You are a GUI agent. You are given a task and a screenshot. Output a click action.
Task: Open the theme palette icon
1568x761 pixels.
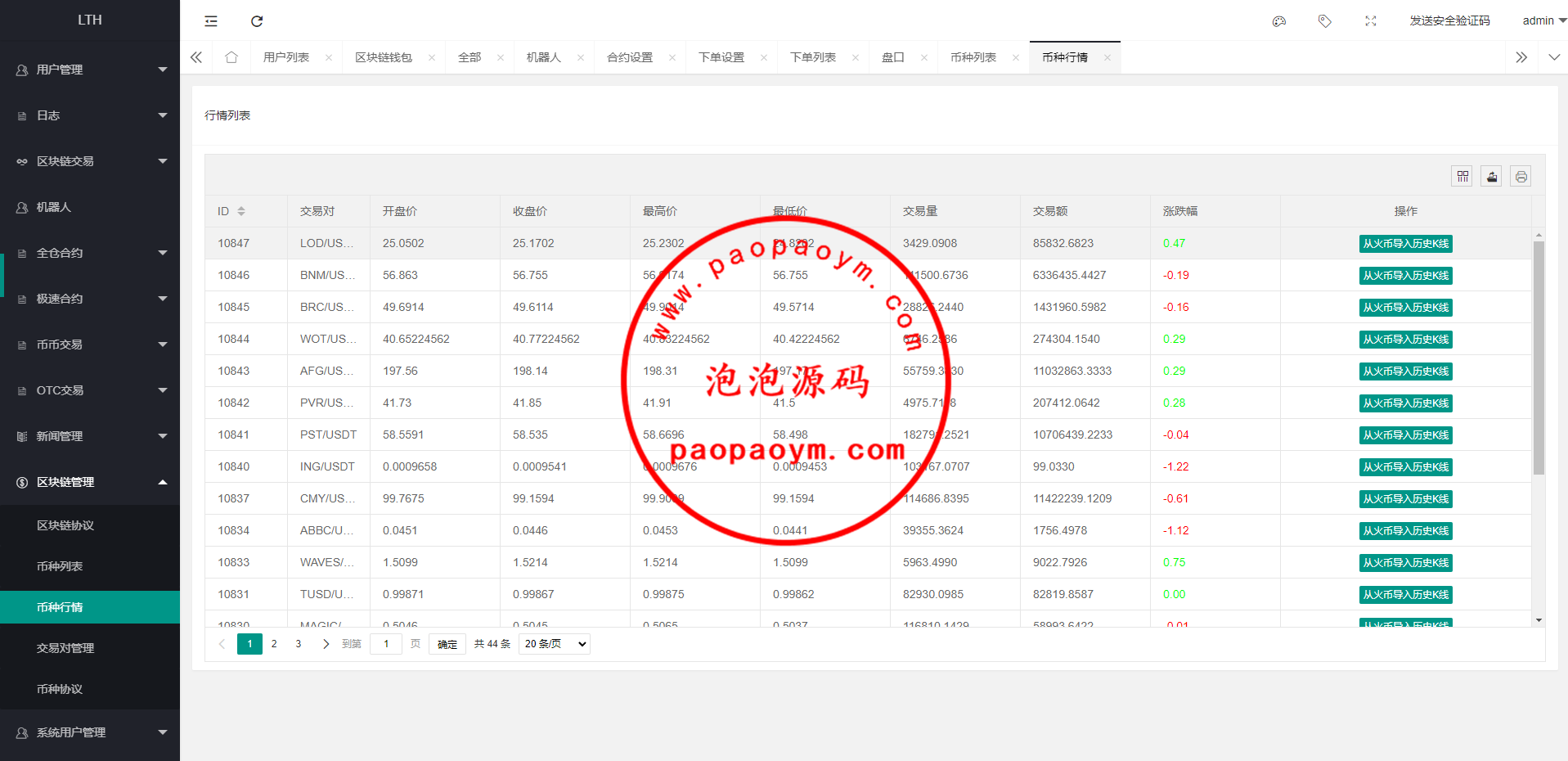1279,21
